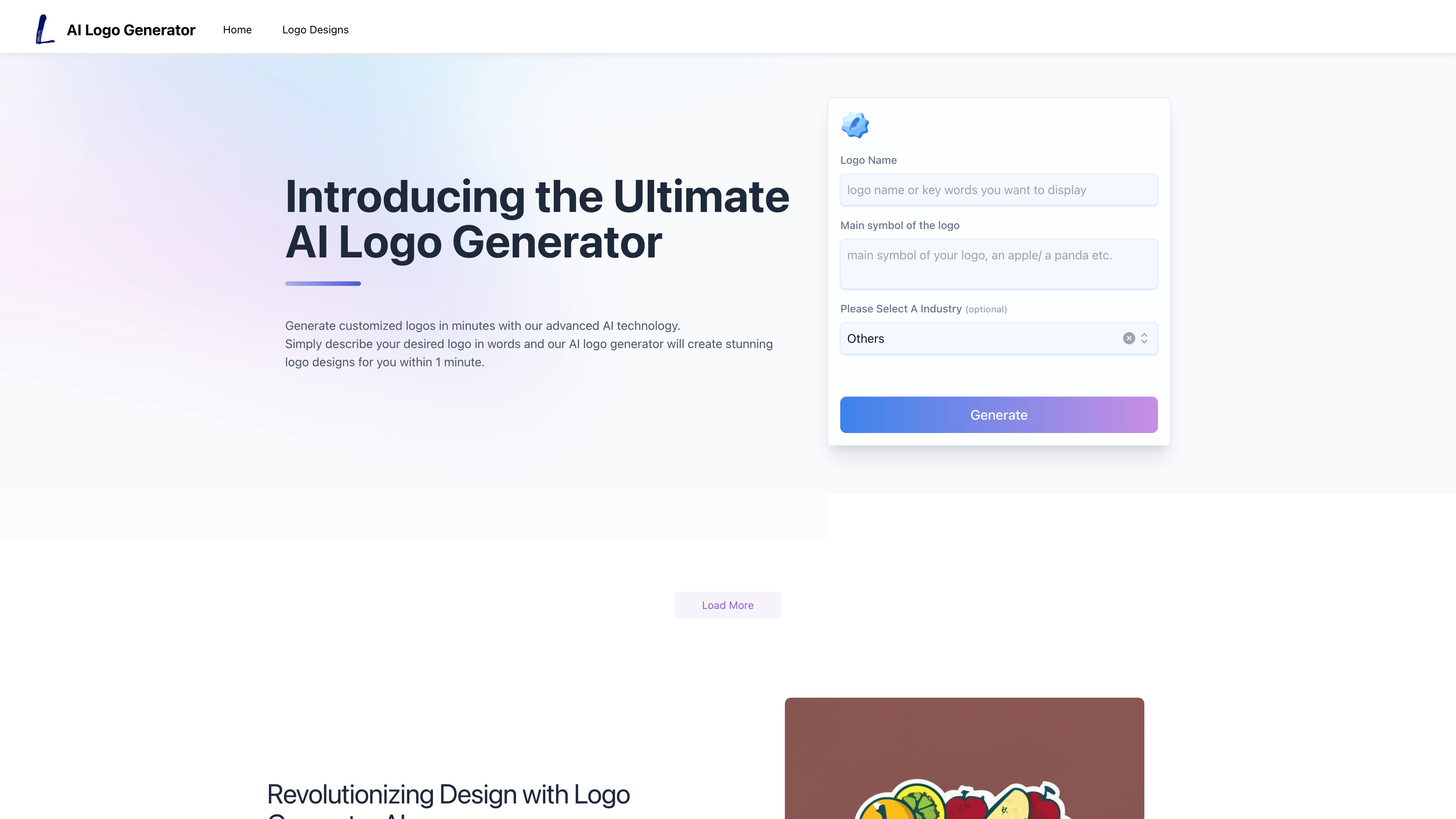Toggle the industry optional field selector
The height and width of the screenshot is (819, 1456).
[x=1143, y=338]
